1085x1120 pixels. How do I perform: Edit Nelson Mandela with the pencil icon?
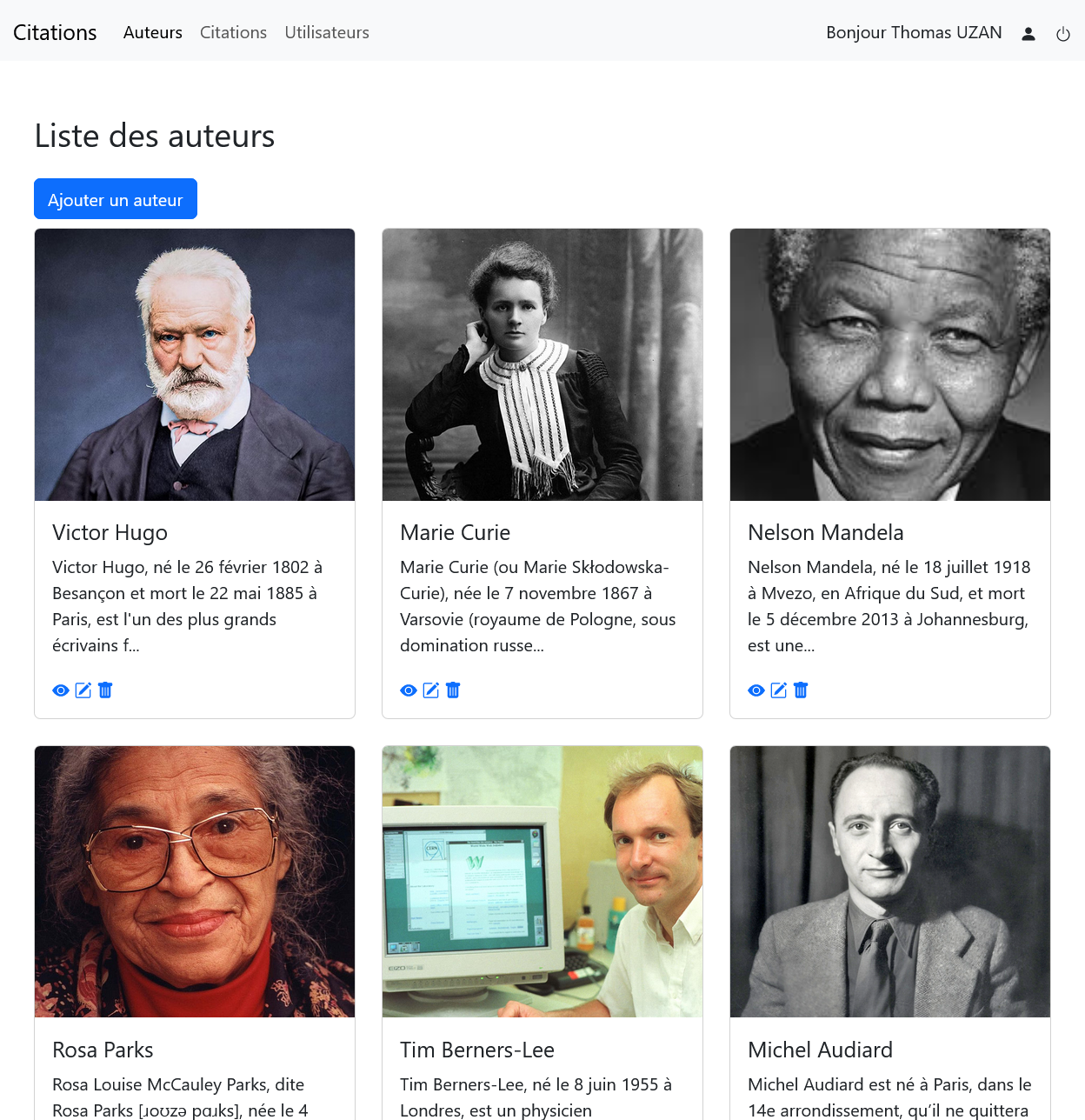(x=779, y=690)
